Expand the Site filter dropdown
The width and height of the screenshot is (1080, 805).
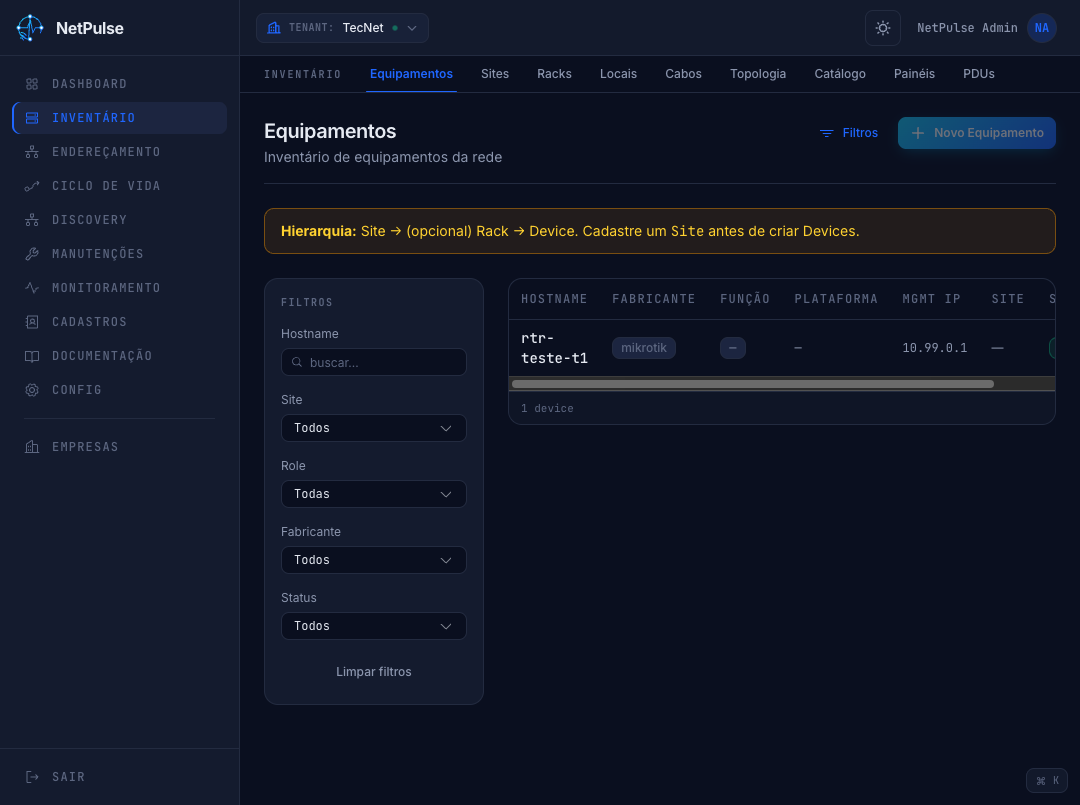pyautogui.click(x=374, y=428)
